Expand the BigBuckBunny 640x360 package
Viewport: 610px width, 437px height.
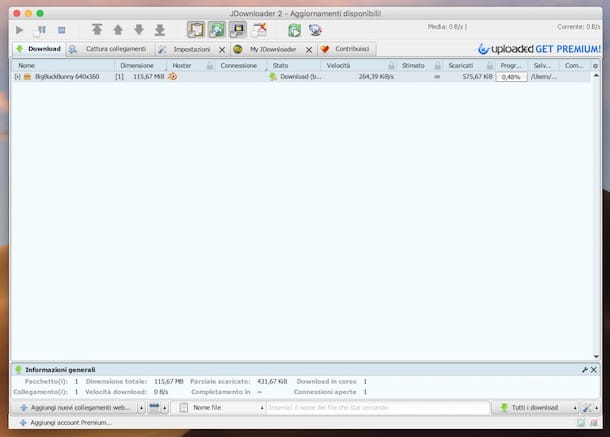(x=17, y=77)
